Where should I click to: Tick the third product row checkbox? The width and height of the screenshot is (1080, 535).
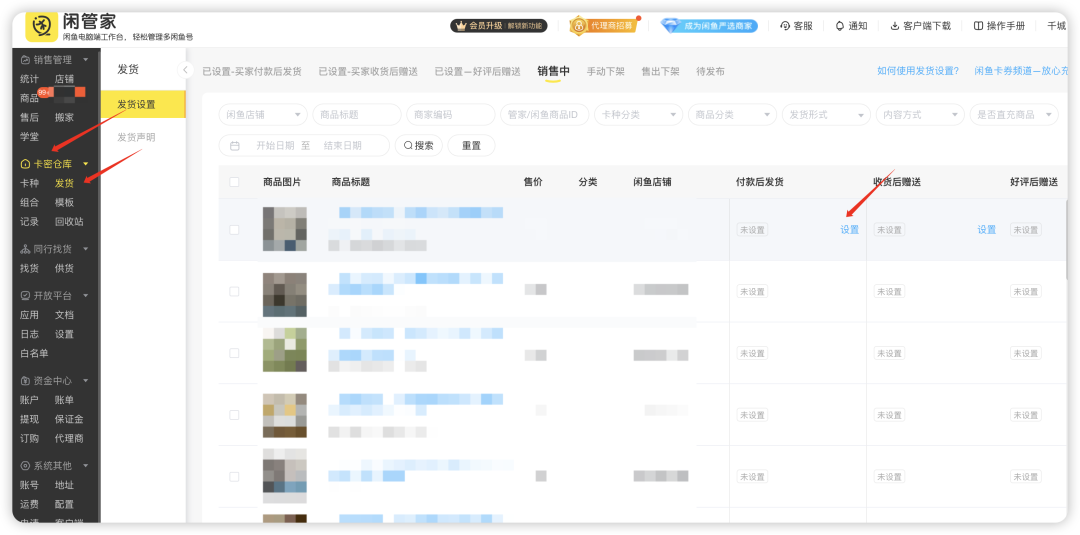point(234,353)
